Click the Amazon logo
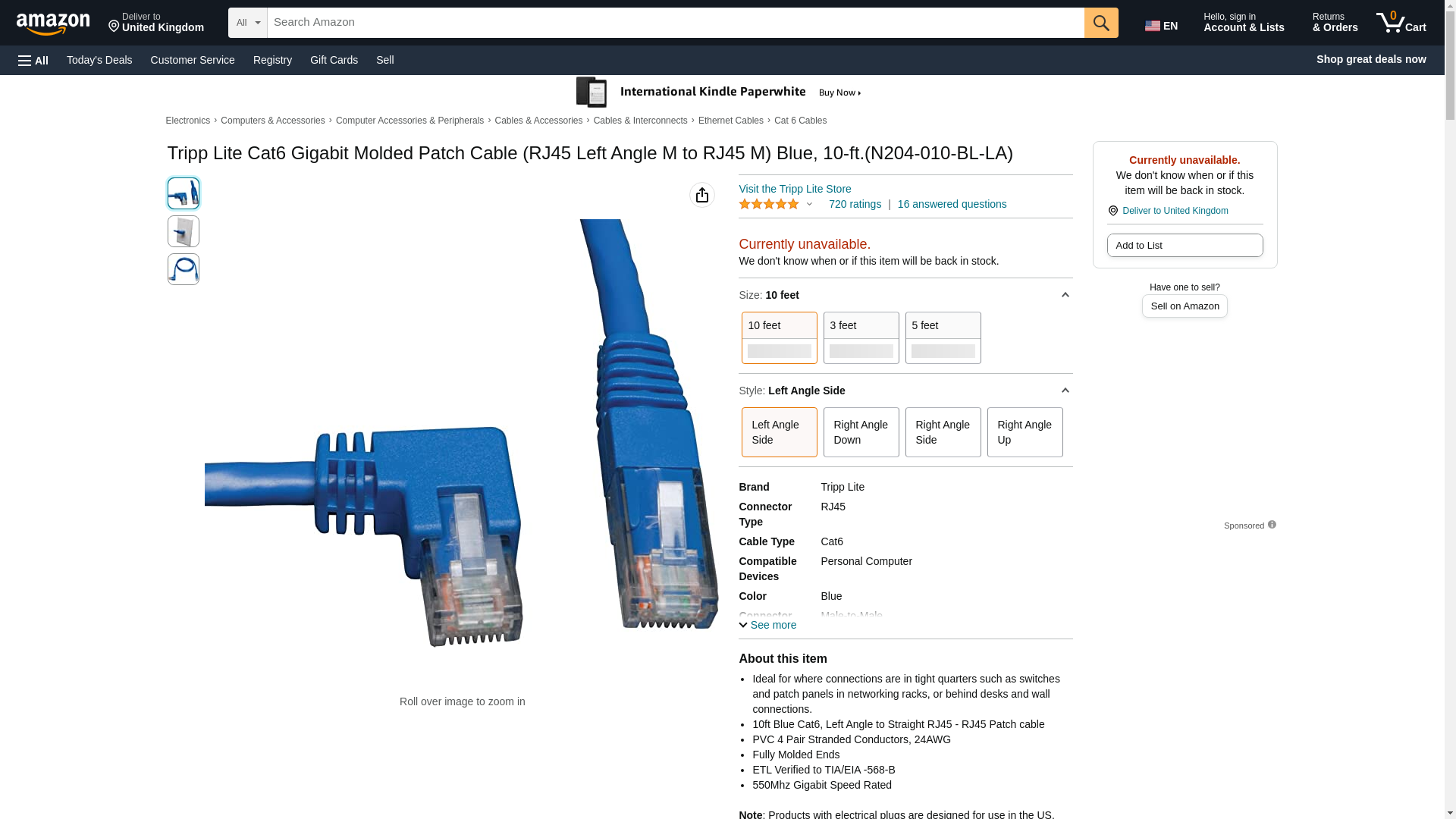Screen dimensions: 1456x819 click(53, 24)
